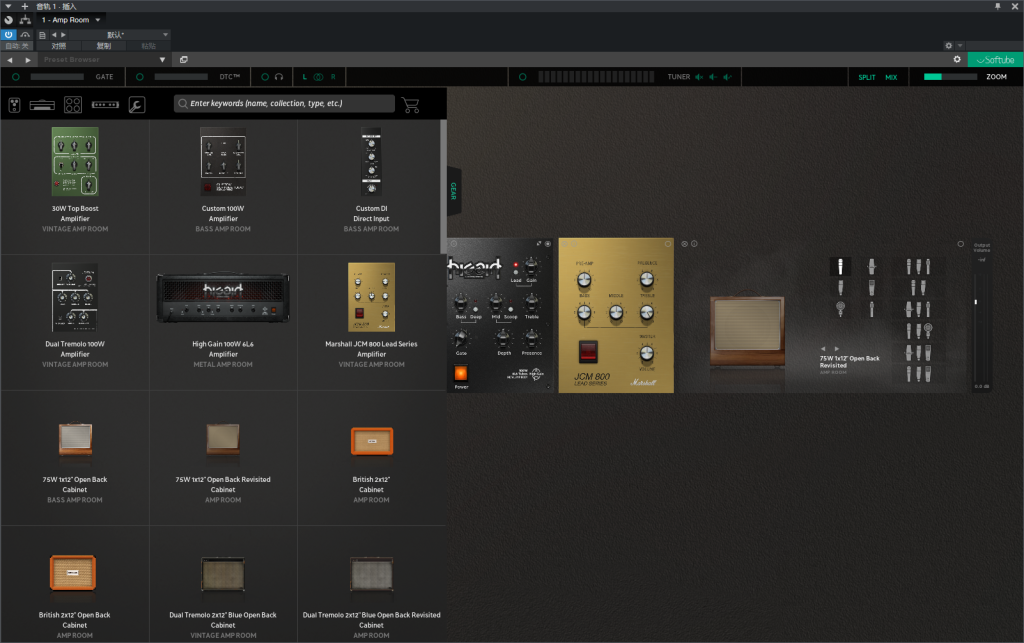Toggle the Scoop switch on the amp
The height and width of the screenshot is (643, 1024).
coord(511,309)
